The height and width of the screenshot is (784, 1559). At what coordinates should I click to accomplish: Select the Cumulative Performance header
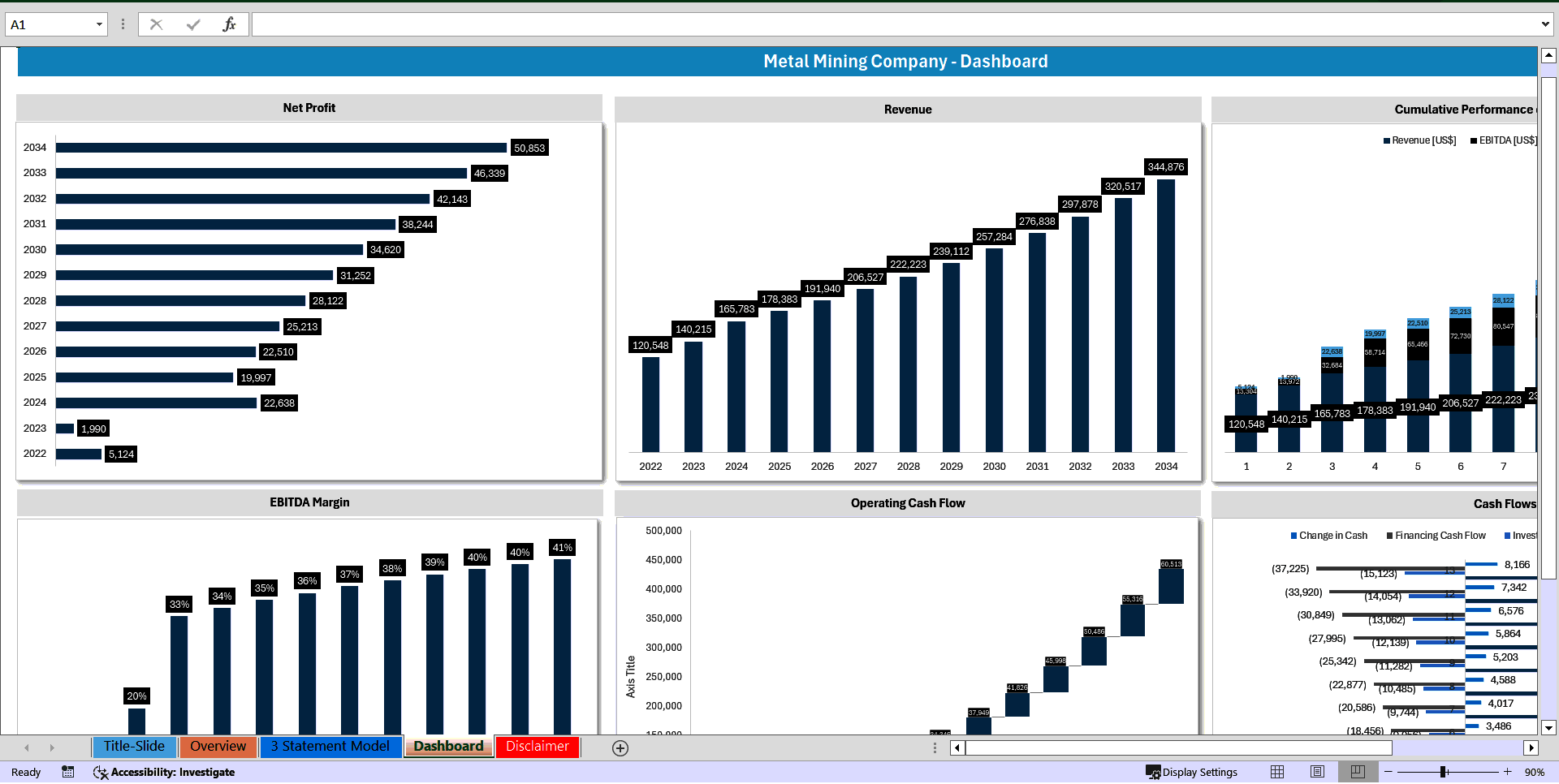point(1375,110)
